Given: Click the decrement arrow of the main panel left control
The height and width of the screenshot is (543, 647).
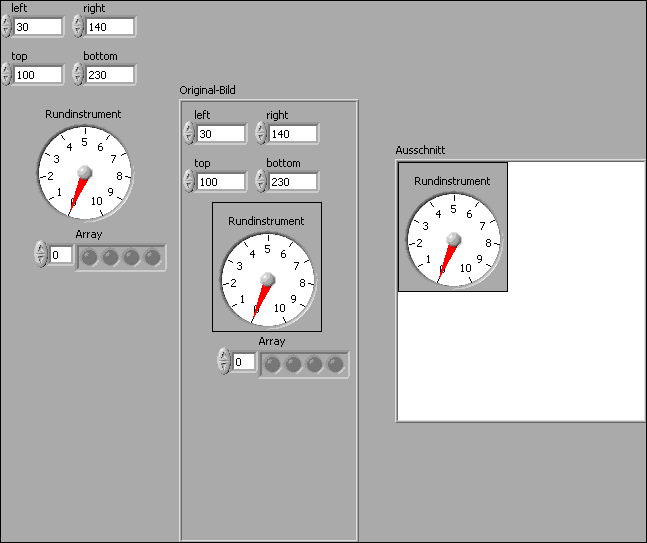Looking at the screenshot, I should click(6, 31).
